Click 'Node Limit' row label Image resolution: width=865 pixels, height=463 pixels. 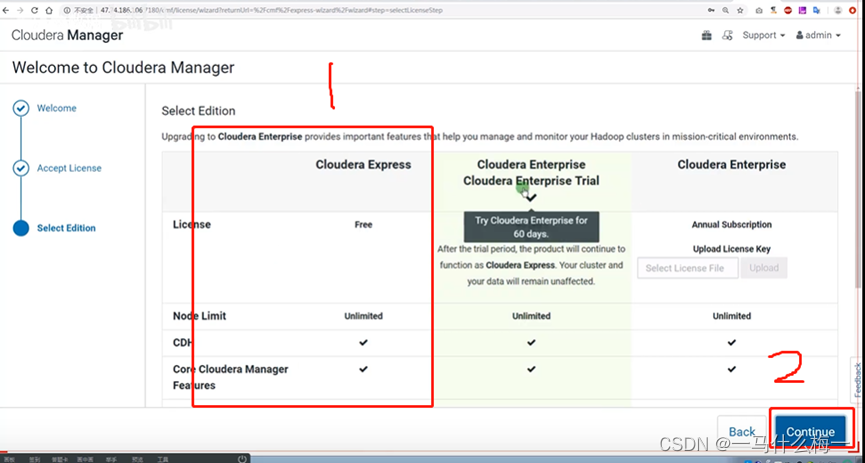tap(200, 316)
